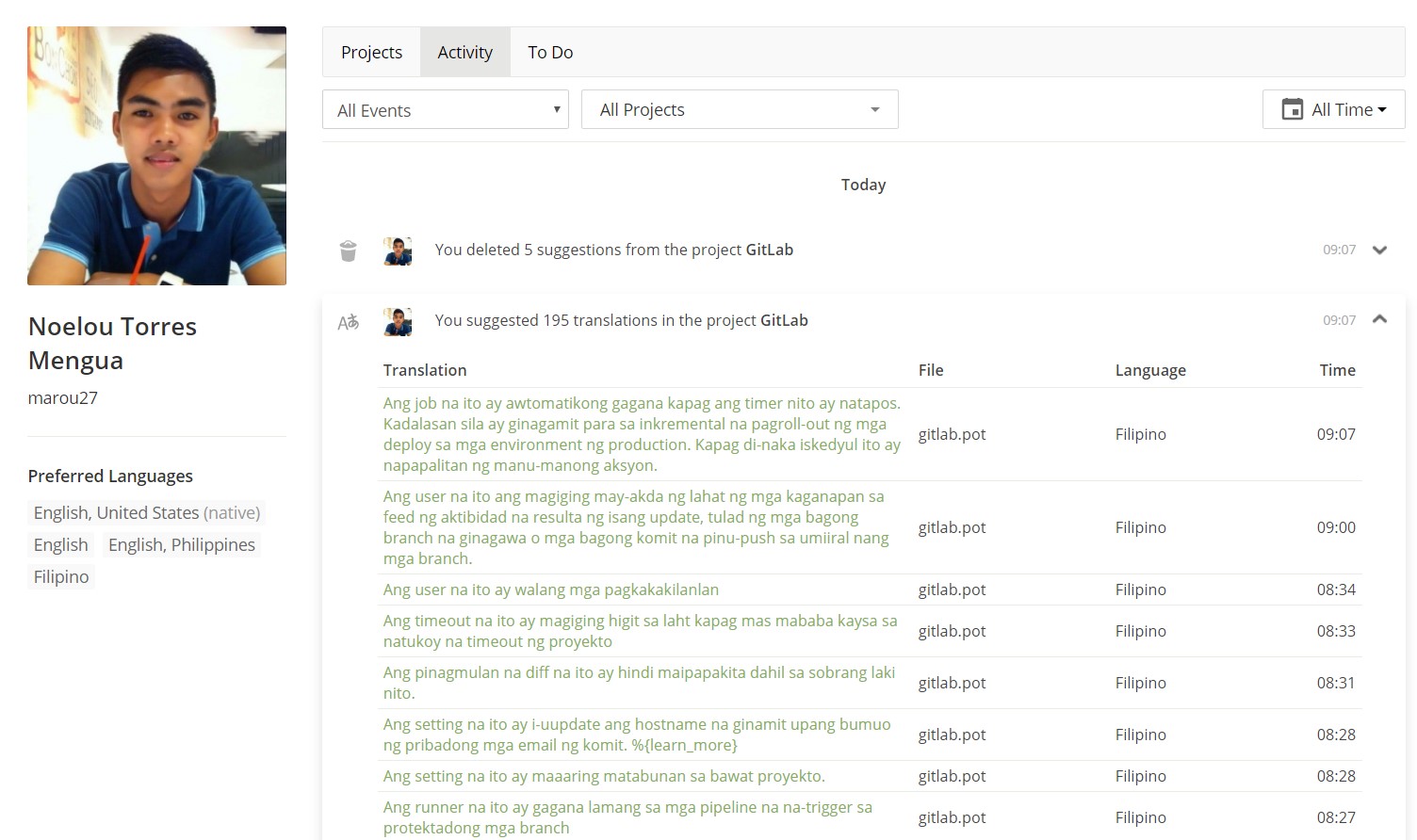This screenshot has height=840, width=1417.
Task: Open the large profile photo
Action: 156,155
